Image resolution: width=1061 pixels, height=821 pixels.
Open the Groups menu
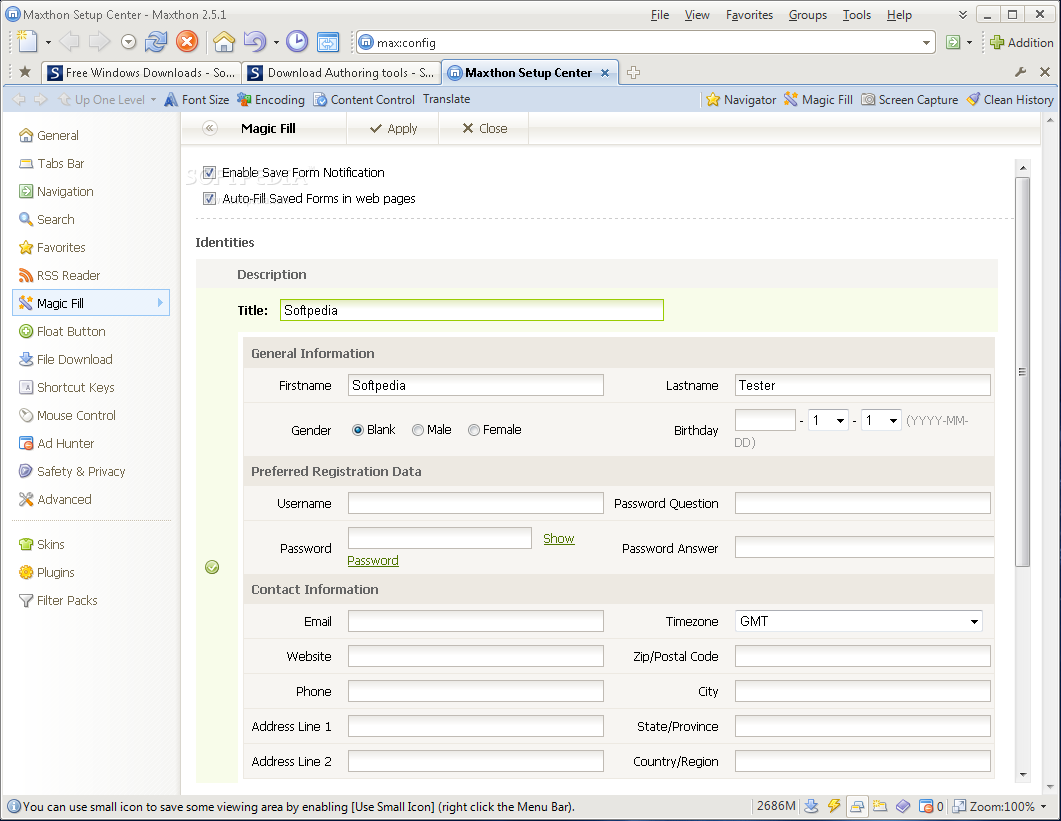point(807,15)
